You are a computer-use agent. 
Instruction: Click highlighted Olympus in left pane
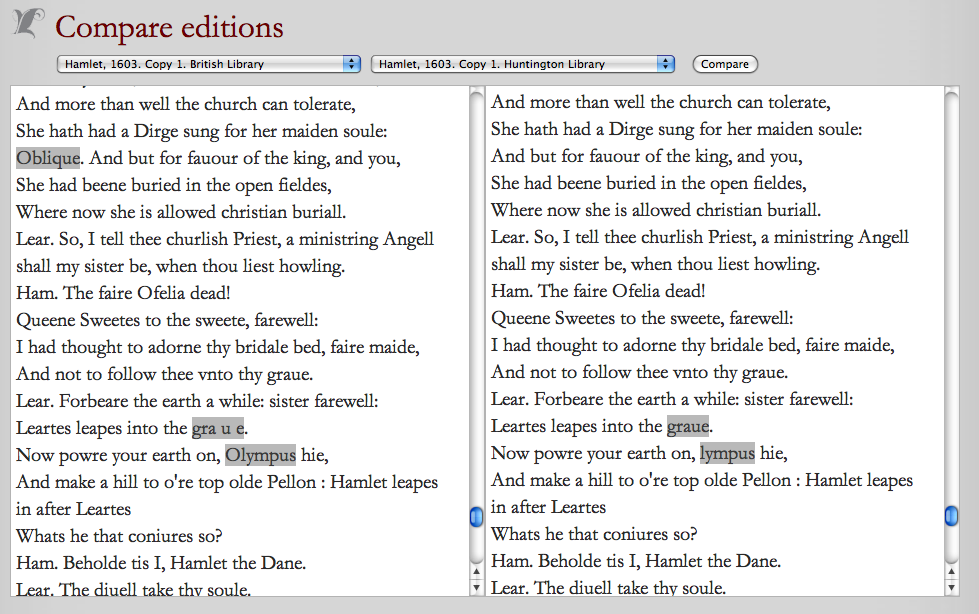260,455
